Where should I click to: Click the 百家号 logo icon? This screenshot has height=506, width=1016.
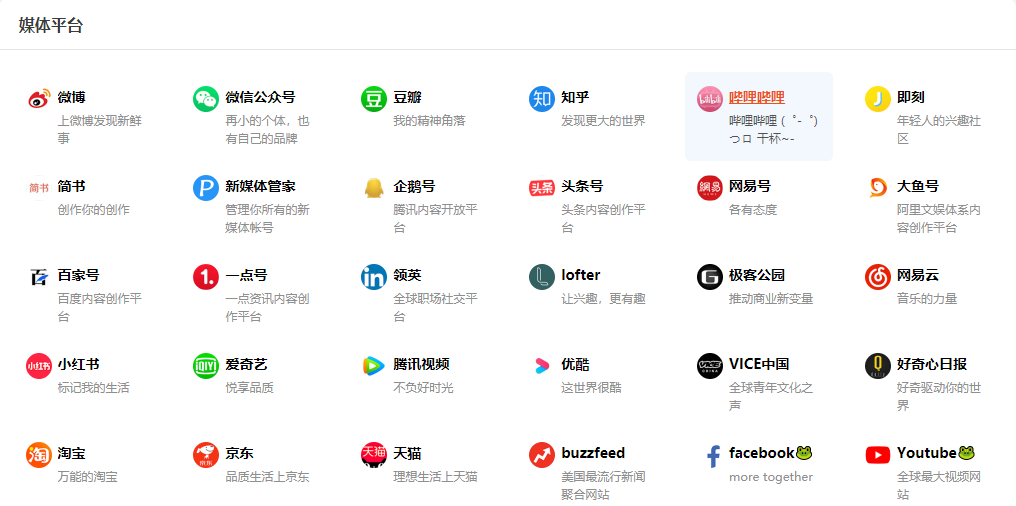point(38,277)
